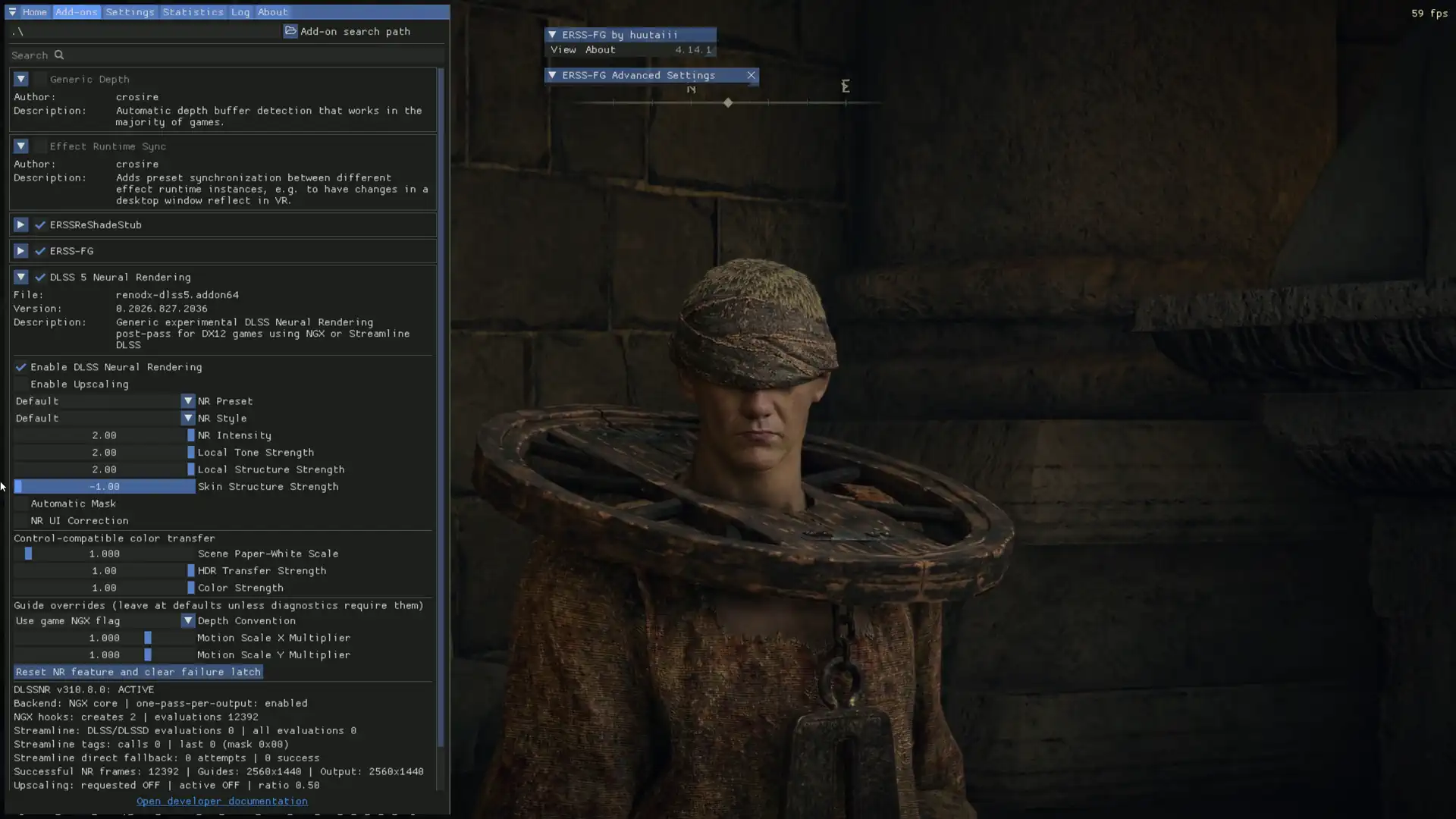Disable the ERSS-FG add-on checkbox
Viewport: 1456px width, 819px height.
pos(40,251)
